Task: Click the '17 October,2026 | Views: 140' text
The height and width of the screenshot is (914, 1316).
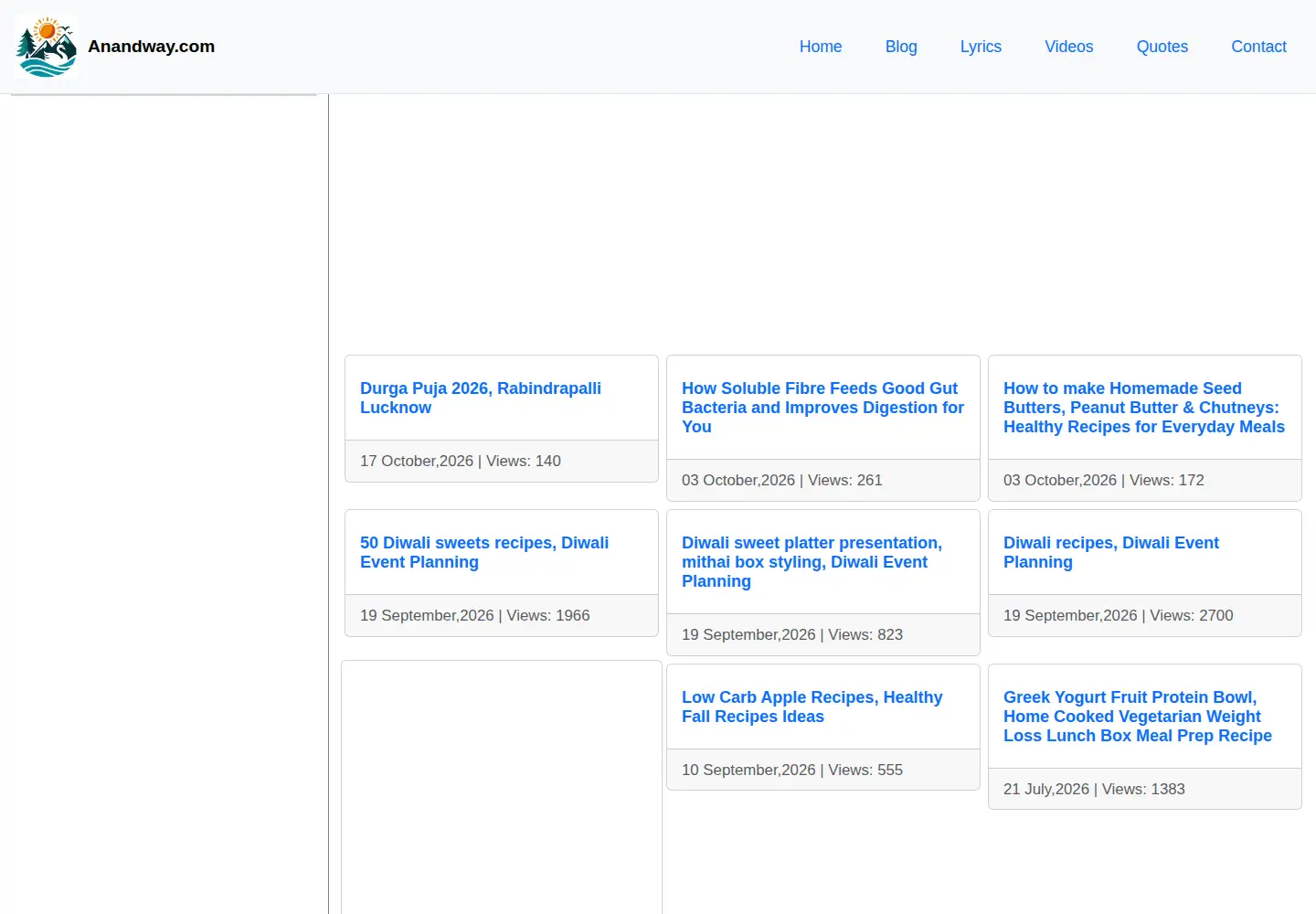Action: (x=461, y=462)
